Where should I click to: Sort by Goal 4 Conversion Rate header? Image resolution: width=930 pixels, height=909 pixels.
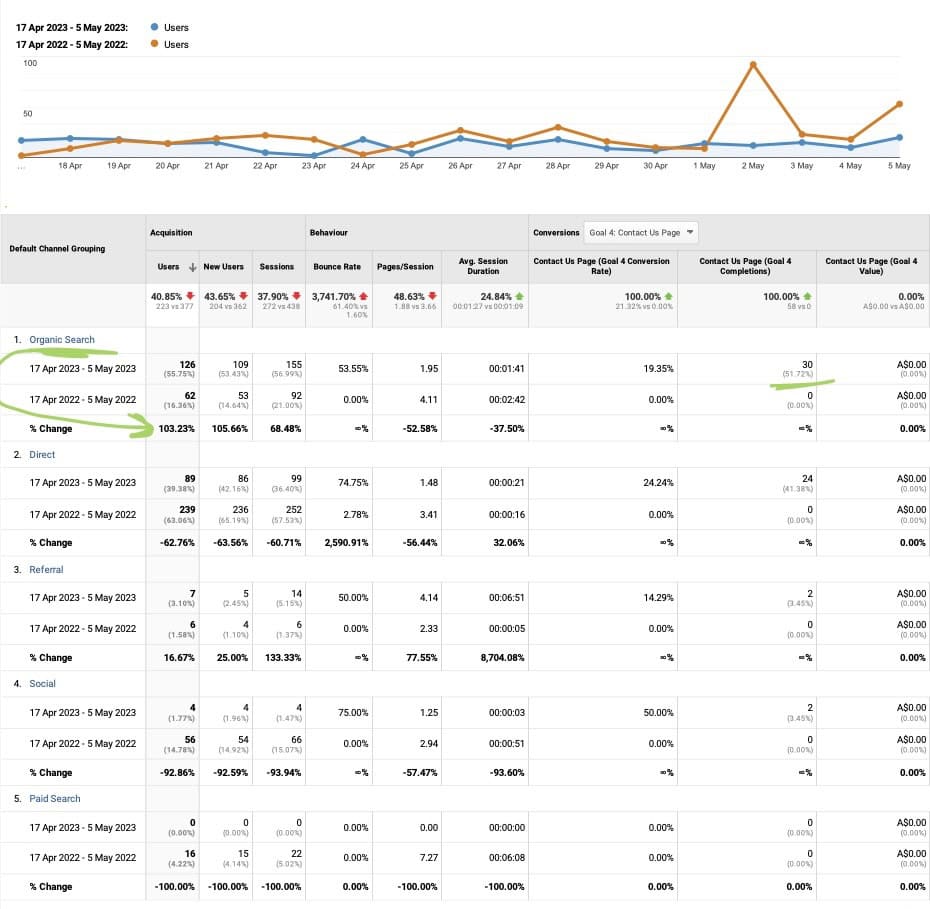601,266
